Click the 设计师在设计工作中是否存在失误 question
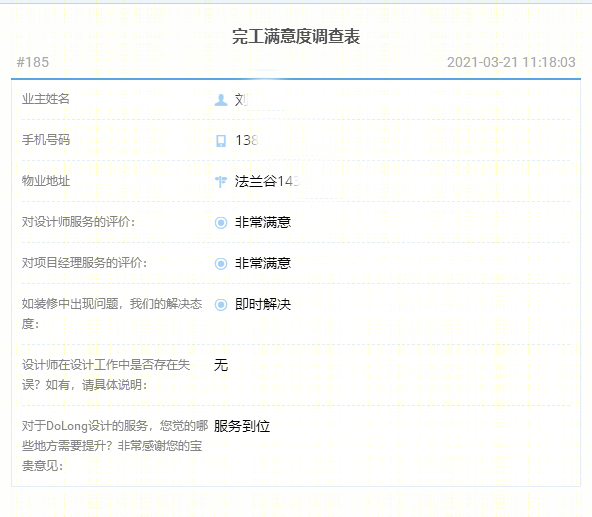The width and height of the screenshot is (592, 517). tap(106, 375)
